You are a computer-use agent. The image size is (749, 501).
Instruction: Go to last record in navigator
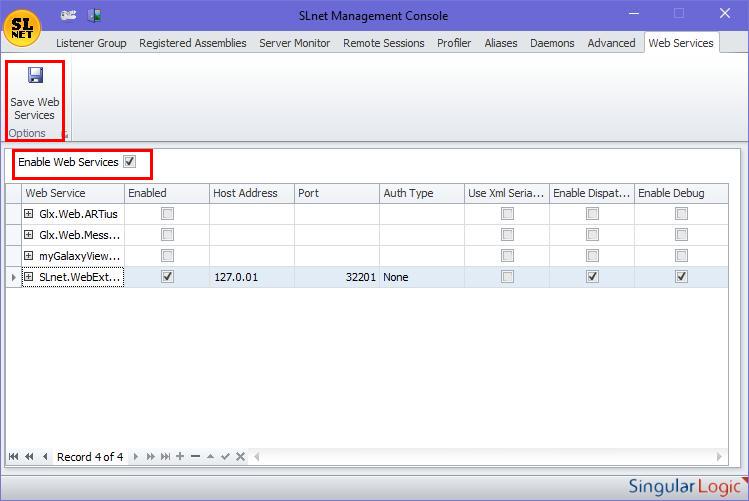click(x=165, y=457)
